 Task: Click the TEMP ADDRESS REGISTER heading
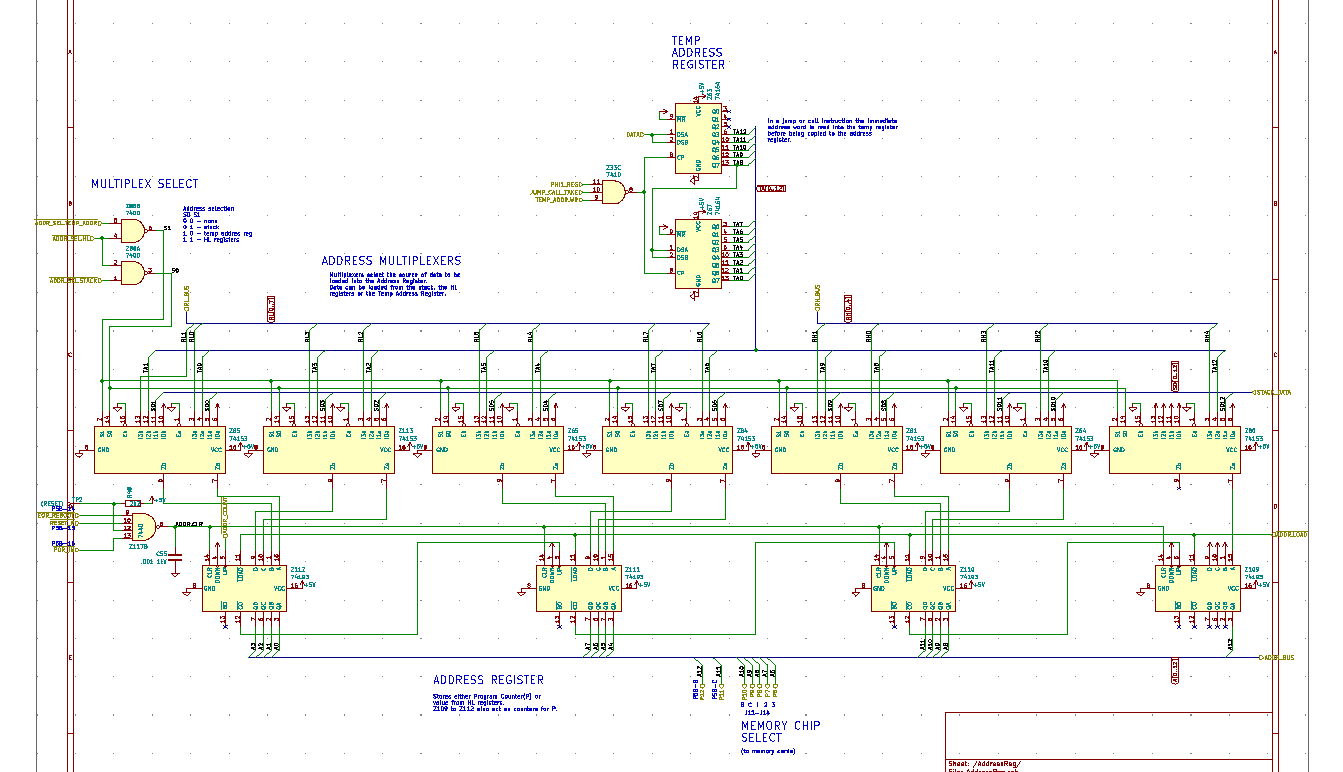coord(698,53)
